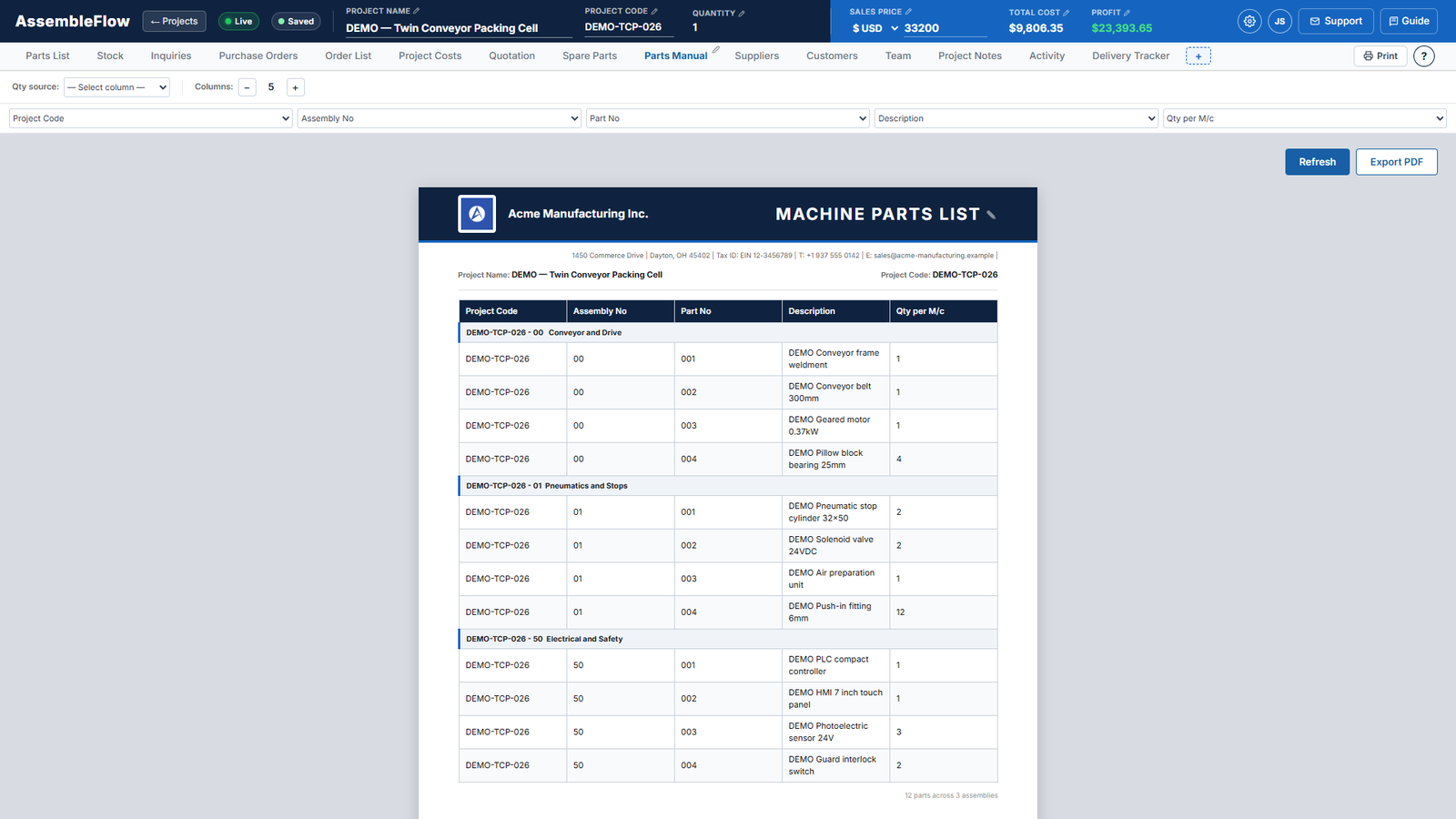Open the Qty source column dropdown
The image size is (1456, 819).
[116, 87]
